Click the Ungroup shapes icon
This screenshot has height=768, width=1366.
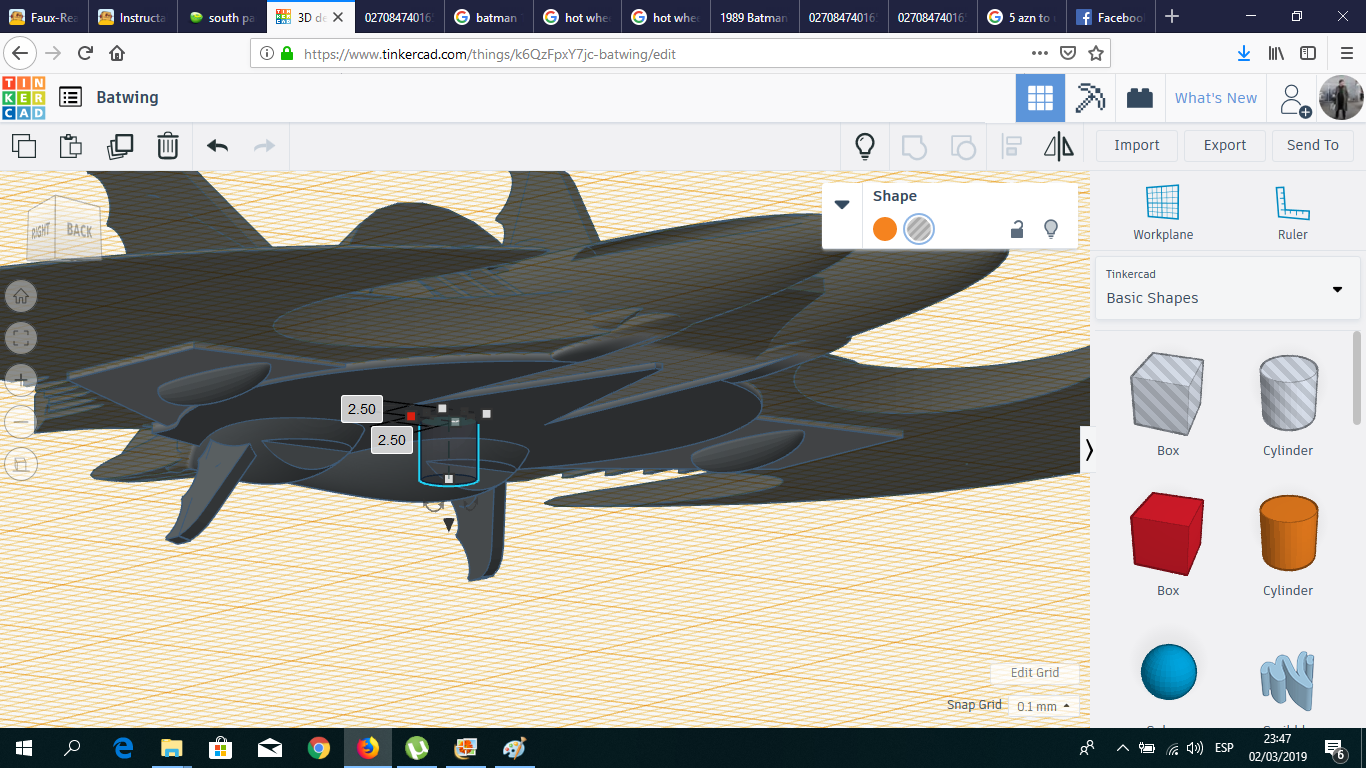(x=963, y=146)
